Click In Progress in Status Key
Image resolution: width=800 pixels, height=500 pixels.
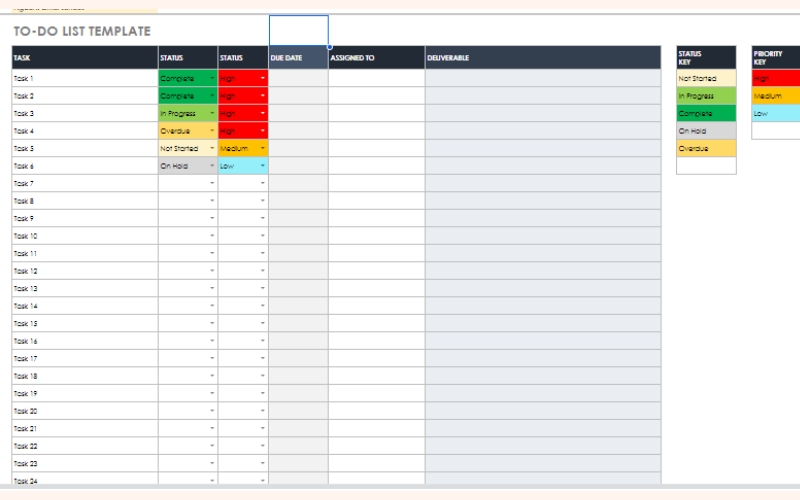pos(706,95)
